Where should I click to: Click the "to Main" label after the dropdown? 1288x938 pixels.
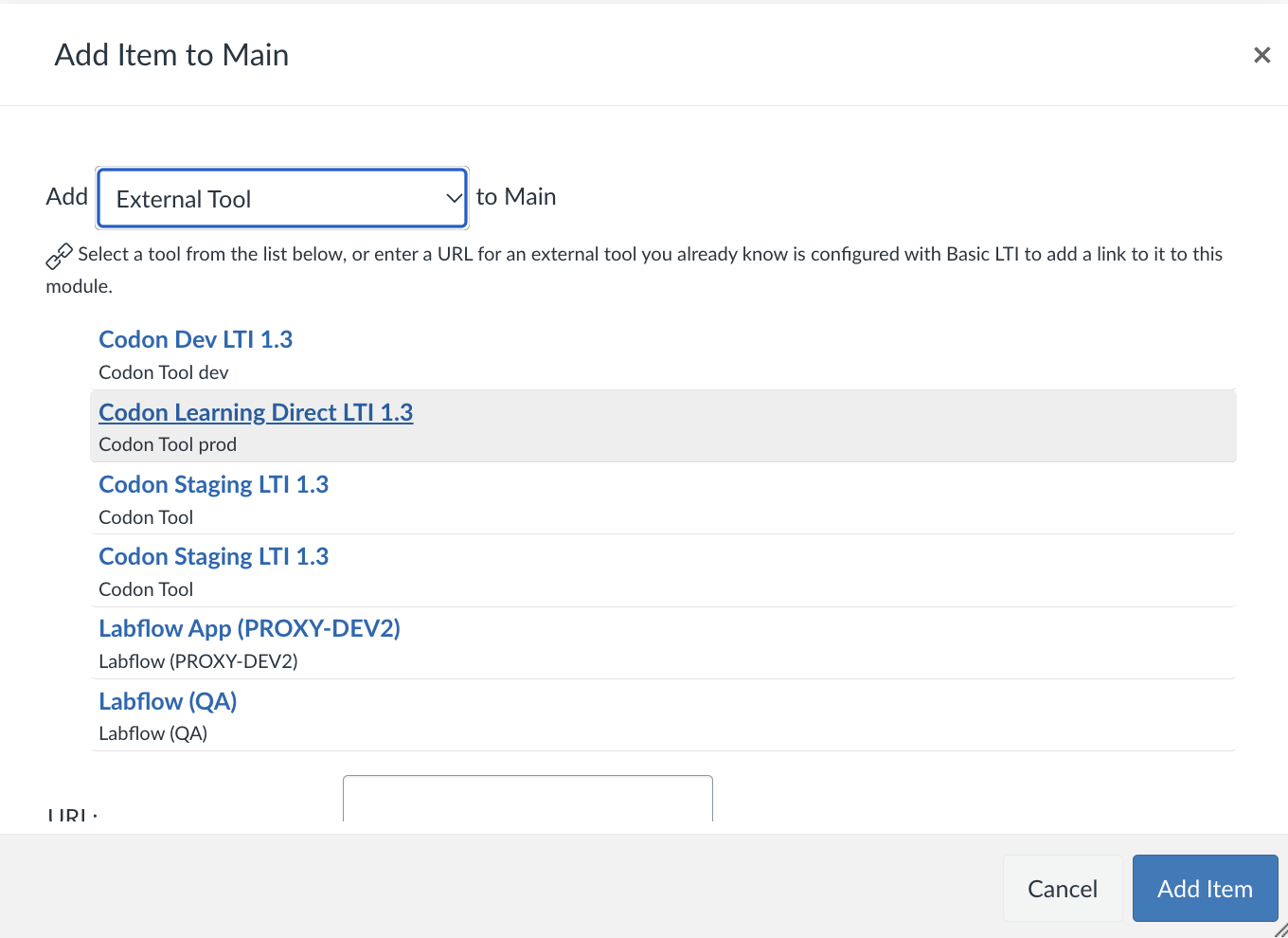click(x=516, y=196)
